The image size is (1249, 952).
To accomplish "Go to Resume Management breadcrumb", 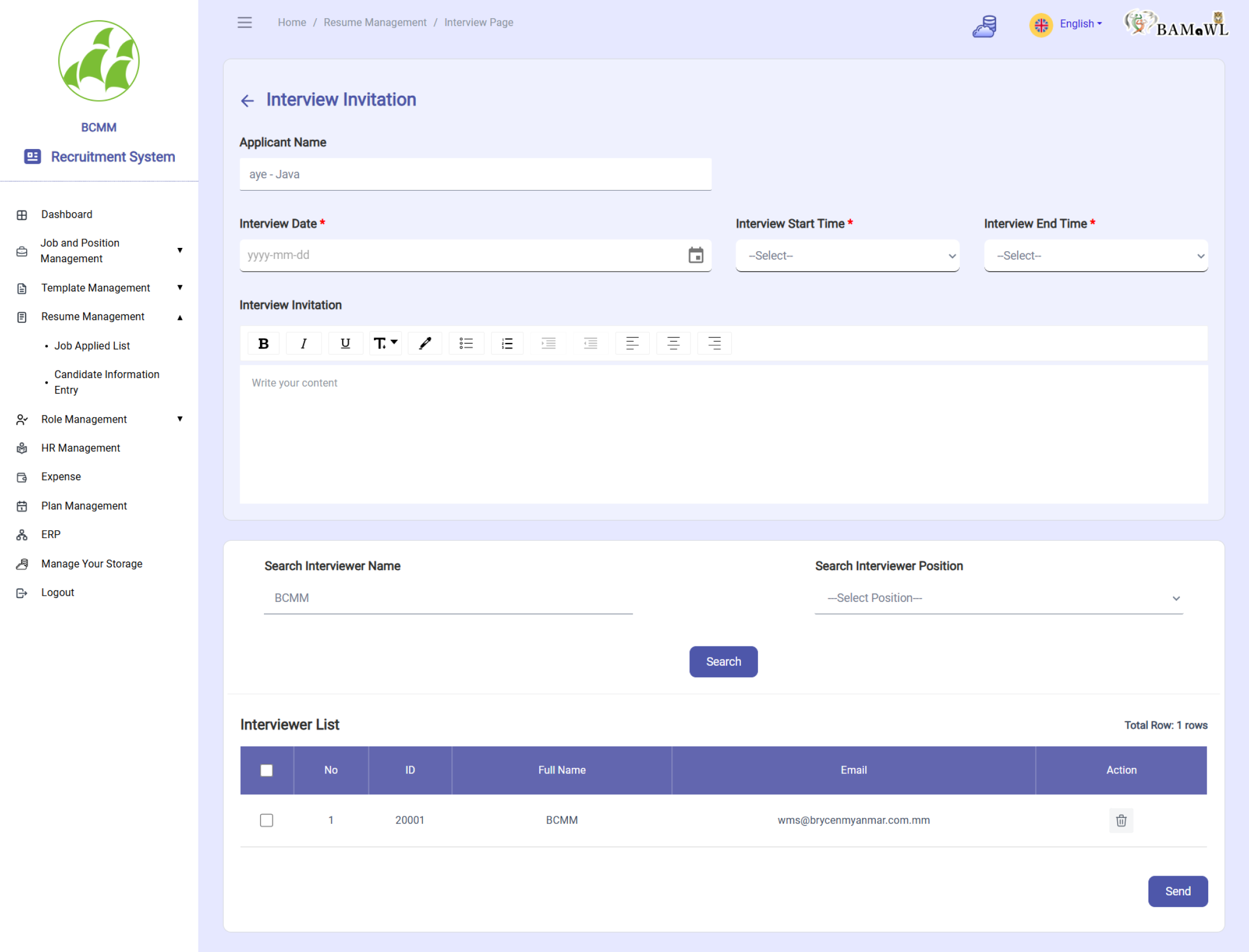I will pyautogui.click(x=375, y=22).
